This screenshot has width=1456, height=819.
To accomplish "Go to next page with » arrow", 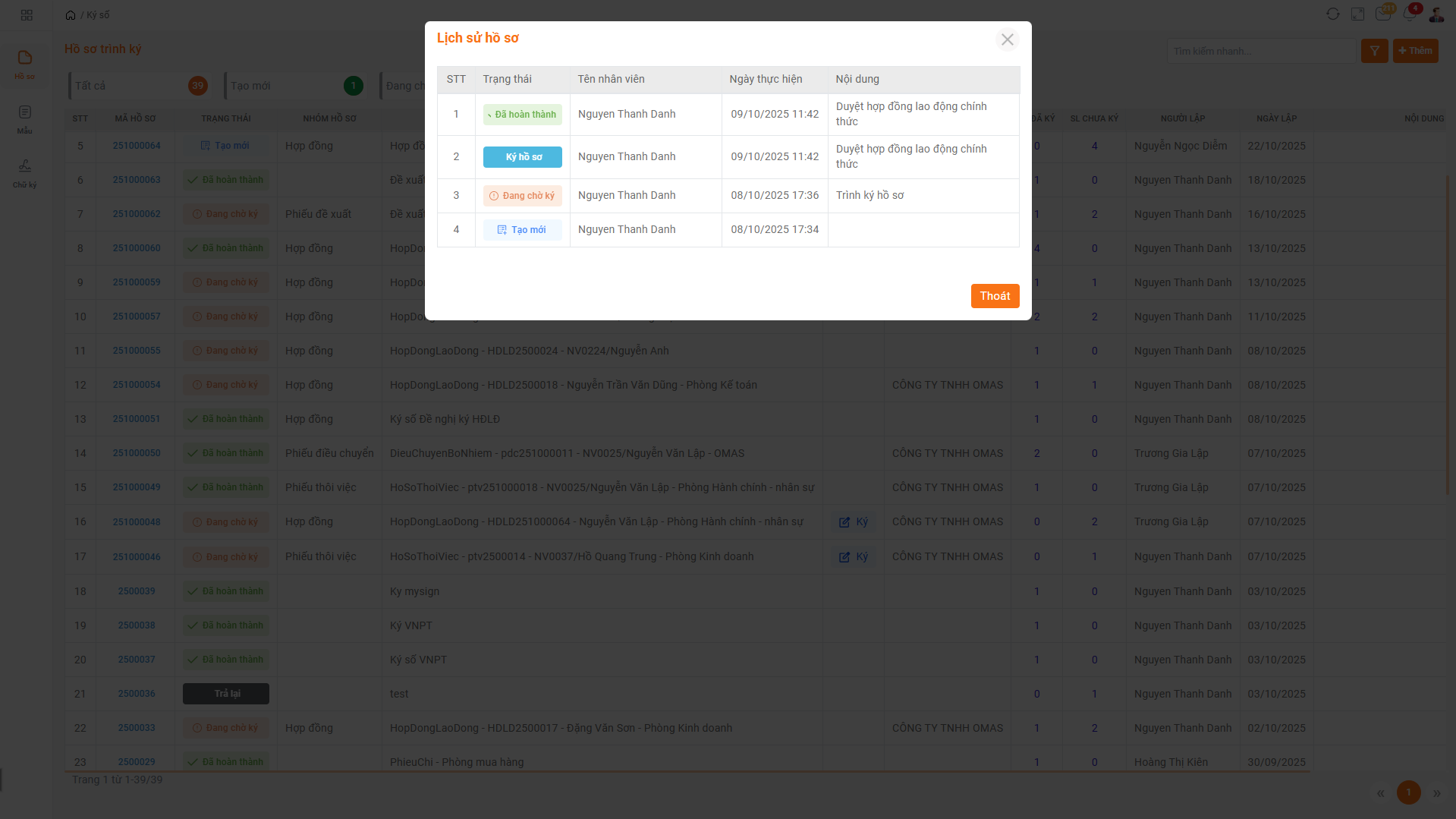I will tap(1436, 793).
